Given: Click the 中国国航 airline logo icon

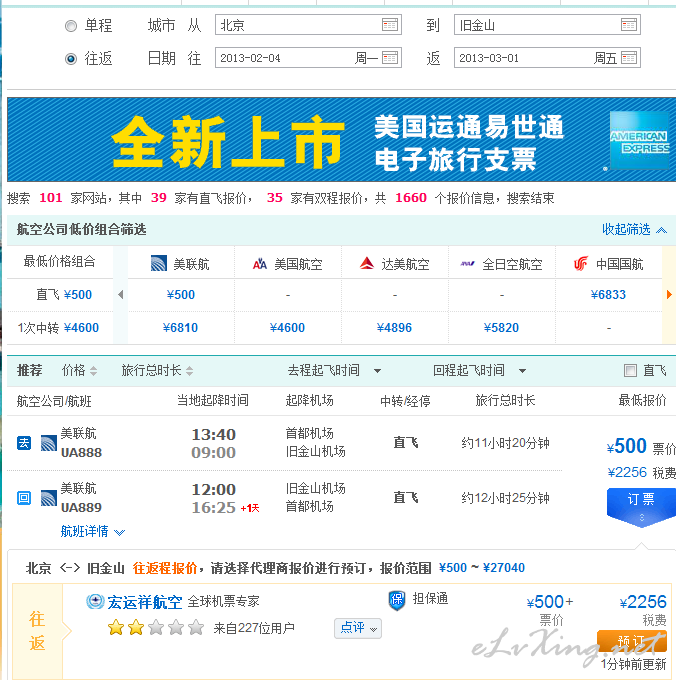Looking at the screenshot, I should click(581, 263).
